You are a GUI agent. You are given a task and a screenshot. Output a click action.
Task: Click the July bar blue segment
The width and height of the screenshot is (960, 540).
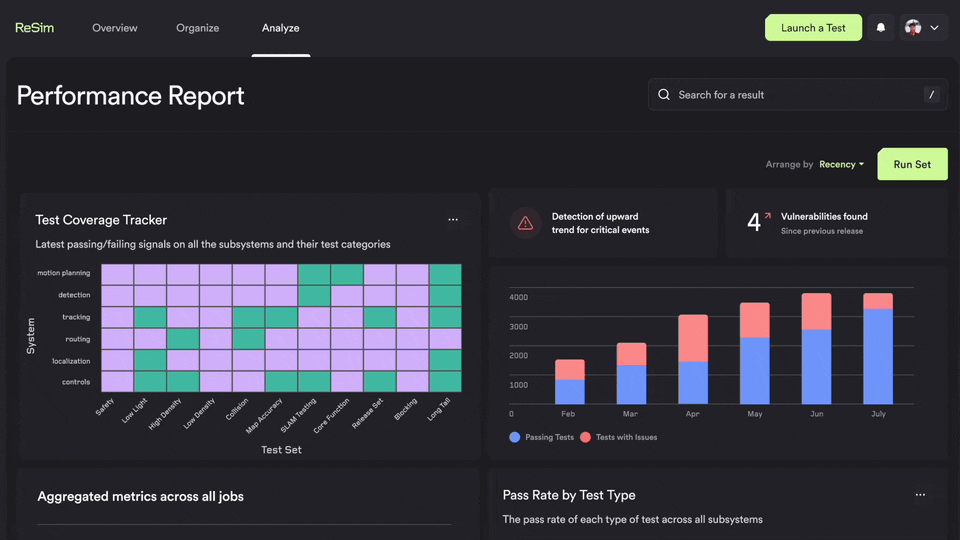pos(878,356)
